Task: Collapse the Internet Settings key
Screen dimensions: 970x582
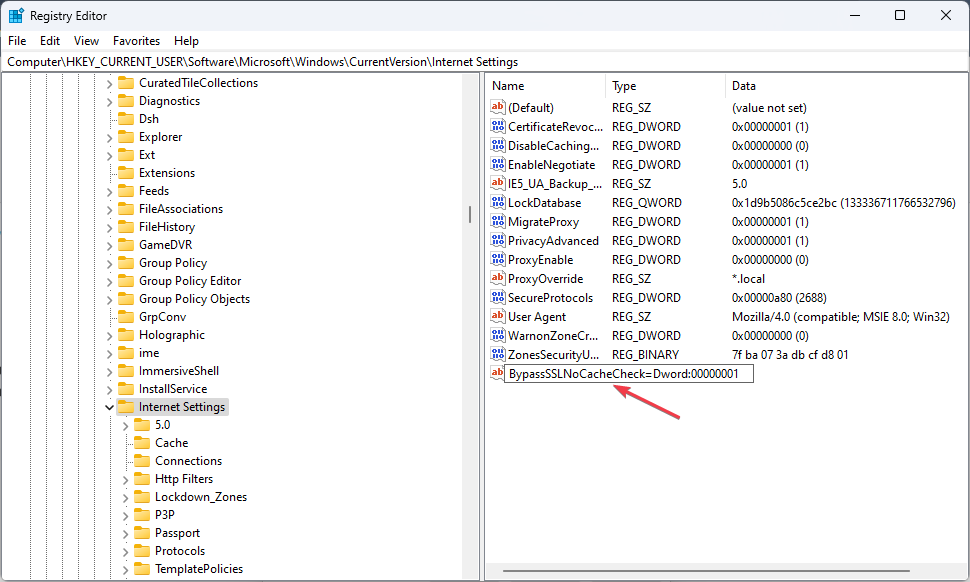Action: 109,407
